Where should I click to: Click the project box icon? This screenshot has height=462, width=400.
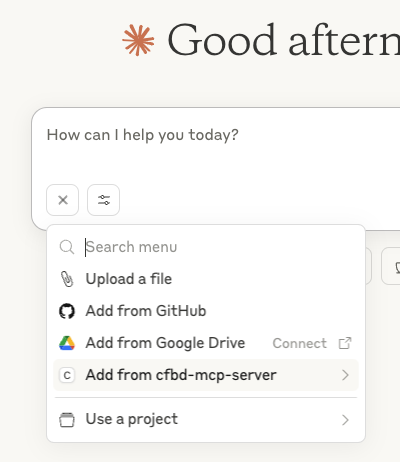pos(67,420)
